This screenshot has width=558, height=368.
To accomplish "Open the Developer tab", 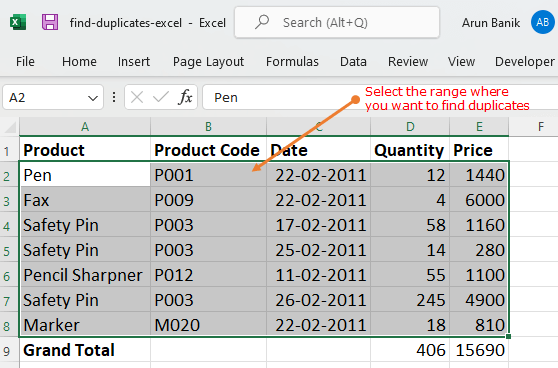I will 525,62.
